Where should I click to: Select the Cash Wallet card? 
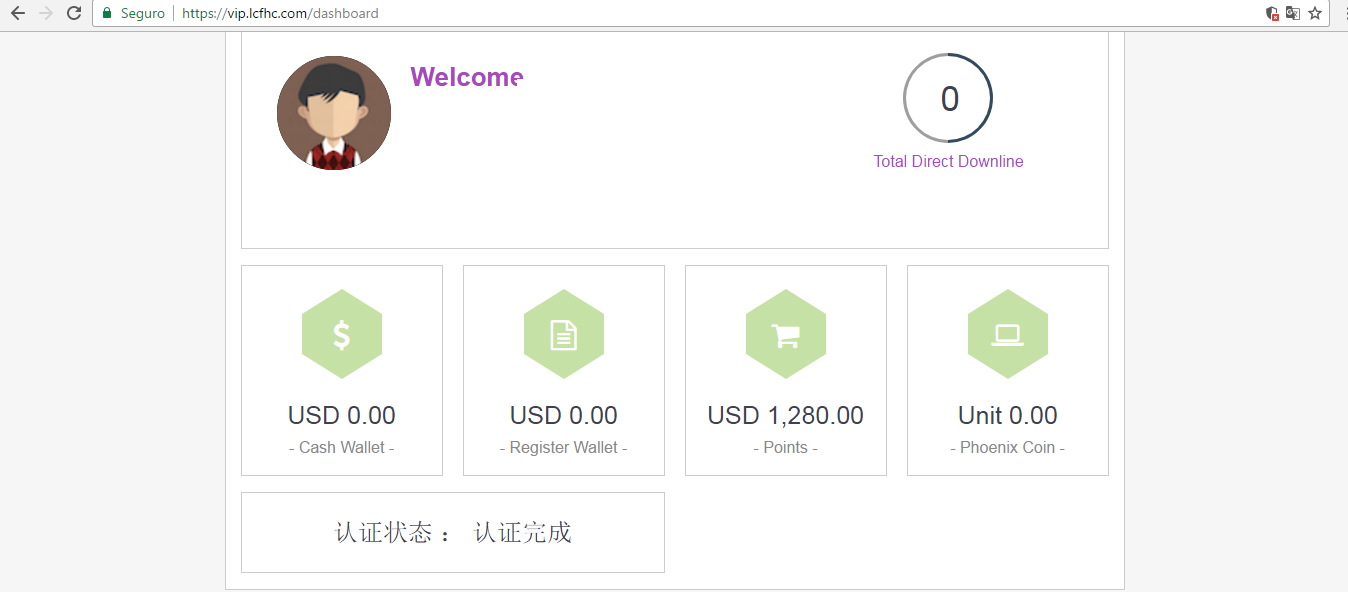[x=342, y=370]
